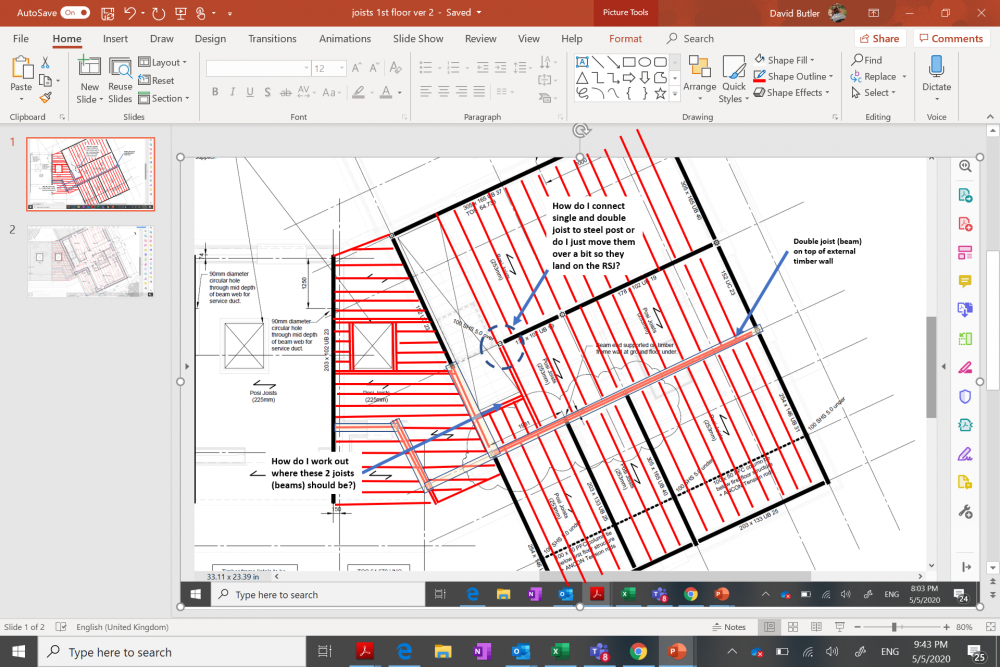This screenshot has height=667, width=1000.
Task: Switch to Slide Sorter view in status bar
Action: (793, 627)
